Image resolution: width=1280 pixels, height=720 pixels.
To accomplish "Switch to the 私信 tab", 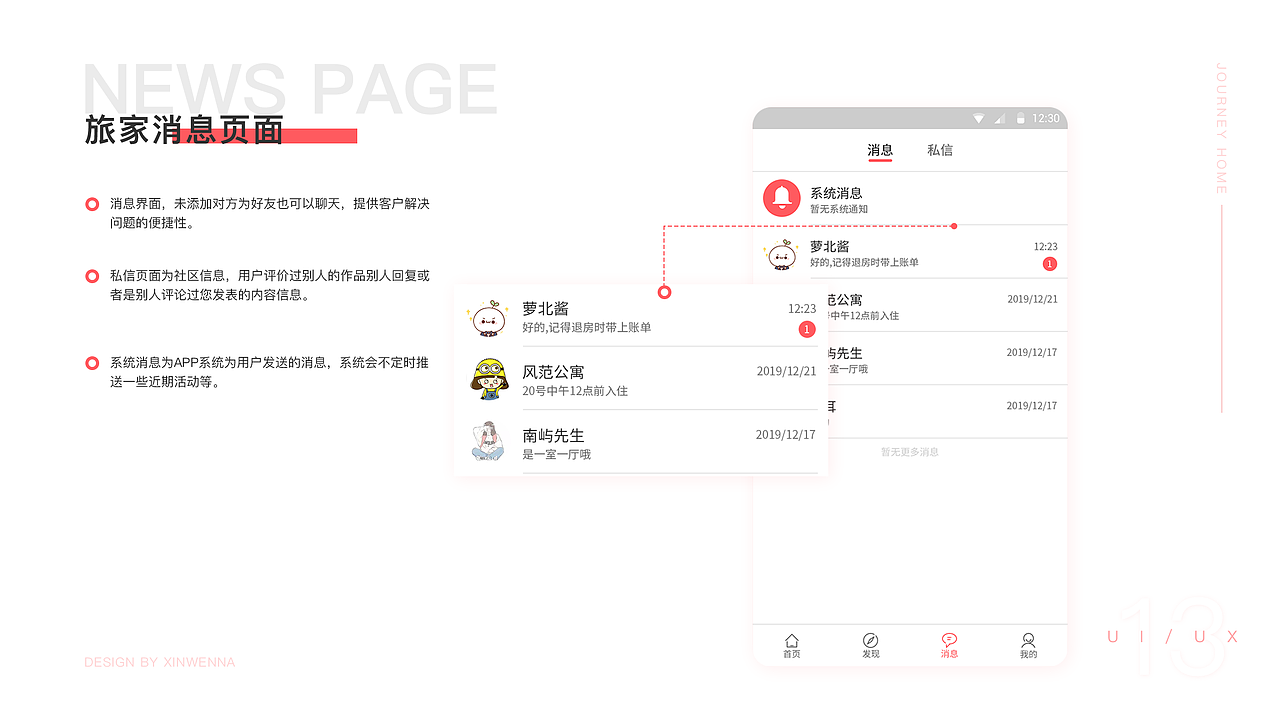I will (940, 150).
